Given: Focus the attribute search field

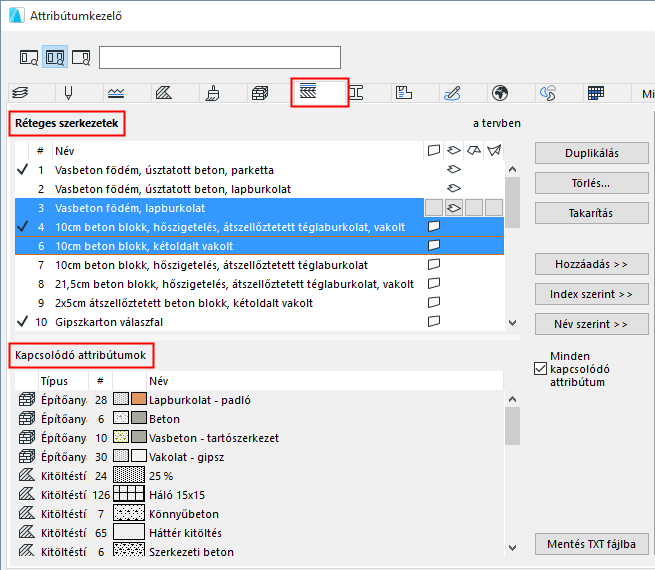Looking at the screenshot, I should 220,58.
